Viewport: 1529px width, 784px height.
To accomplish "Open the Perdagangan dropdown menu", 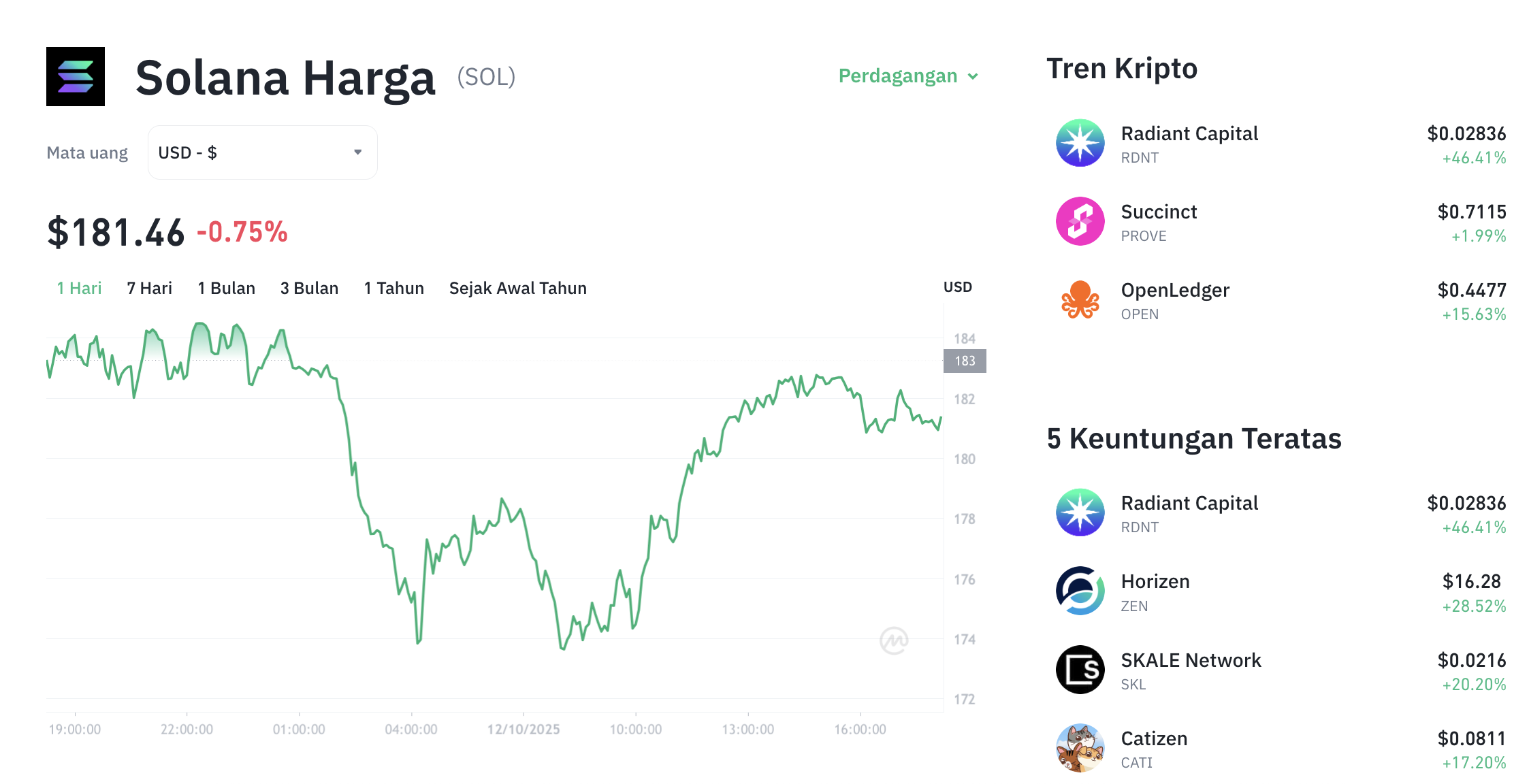I will click(x=898, y=76).
